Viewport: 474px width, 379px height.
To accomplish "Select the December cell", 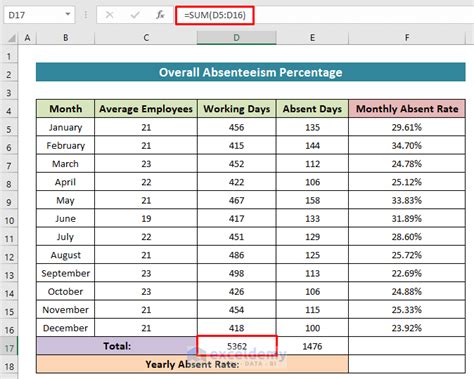I will 65,328.
